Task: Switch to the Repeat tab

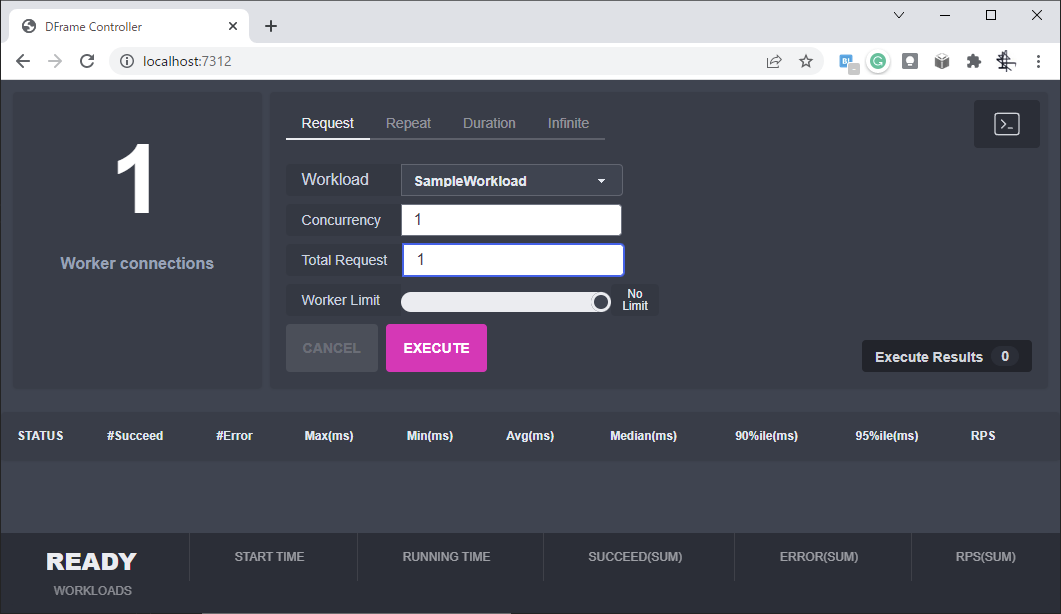Action: pyautogui.click(x=408, y=123)
